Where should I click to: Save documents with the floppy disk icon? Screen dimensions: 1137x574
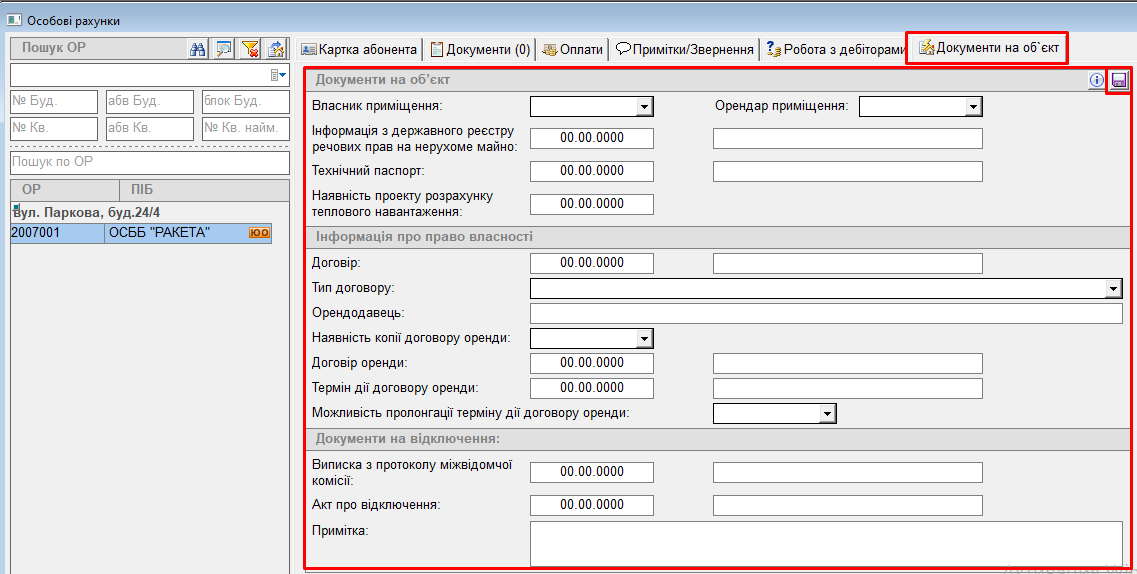(x=1119, y=81)
